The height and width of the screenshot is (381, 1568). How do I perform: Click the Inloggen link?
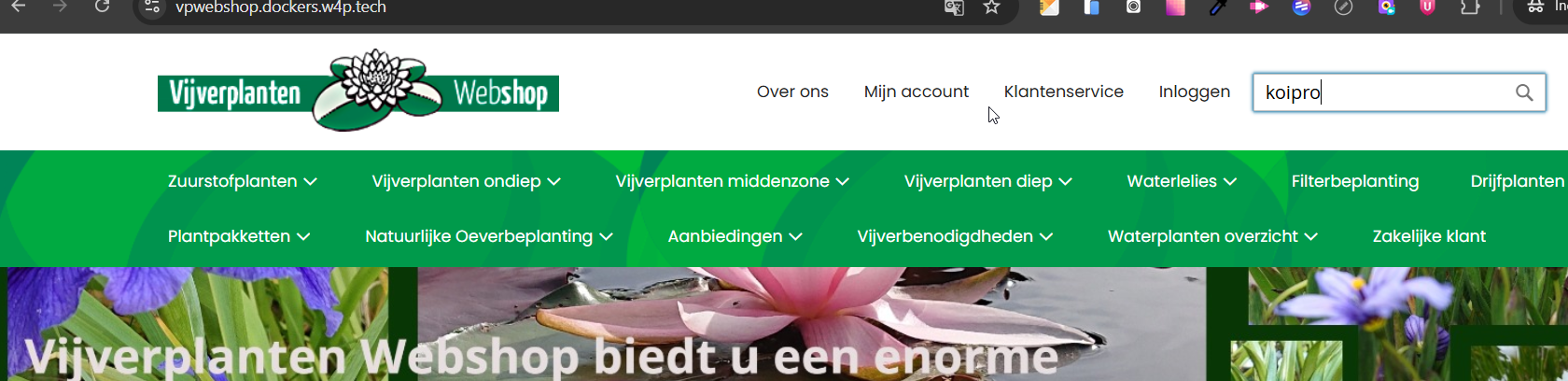[x=1195, y=92]
